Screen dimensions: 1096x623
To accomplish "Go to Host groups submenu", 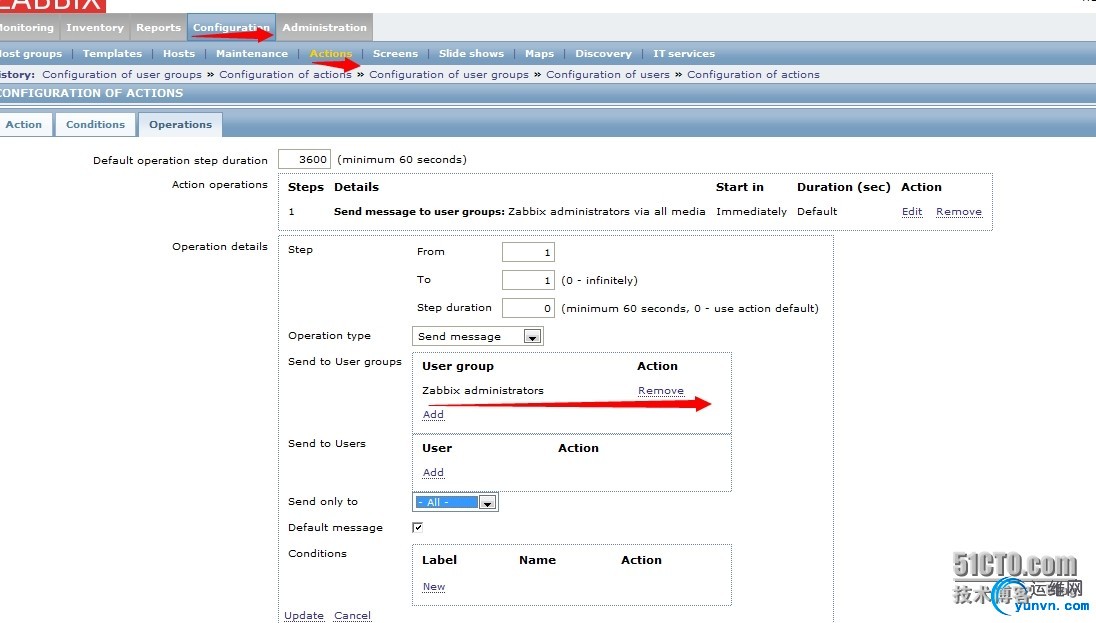I will click(31, 53).
